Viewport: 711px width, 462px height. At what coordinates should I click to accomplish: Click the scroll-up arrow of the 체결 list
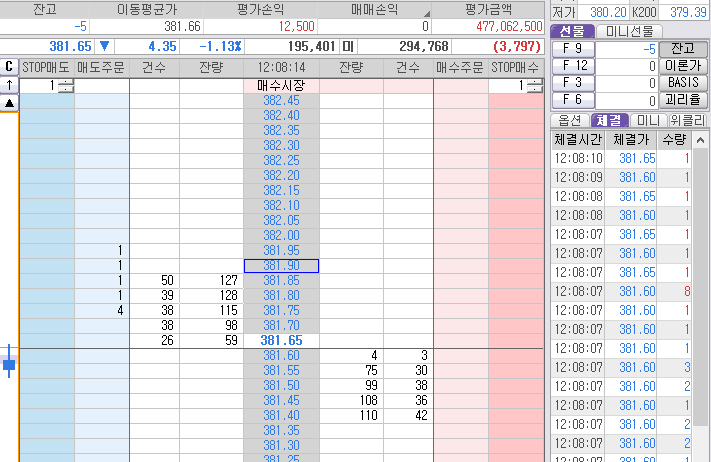pyautogui.click(x=701, y=140)
